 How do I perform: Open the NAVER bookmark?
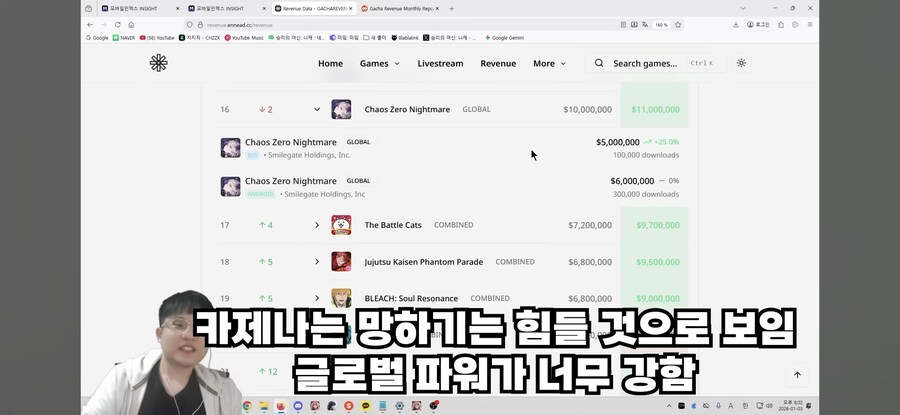pyautogui.click(x=124, y=38)
